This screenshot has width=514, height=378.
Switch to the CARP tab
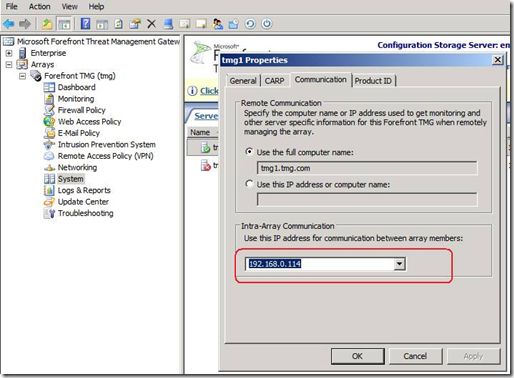point(275,81)
